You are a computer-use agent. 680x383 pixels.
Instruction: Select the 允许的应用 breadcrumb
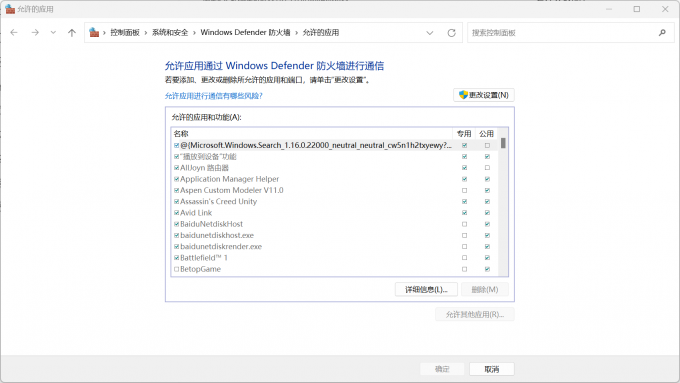(x=321, y=33)
